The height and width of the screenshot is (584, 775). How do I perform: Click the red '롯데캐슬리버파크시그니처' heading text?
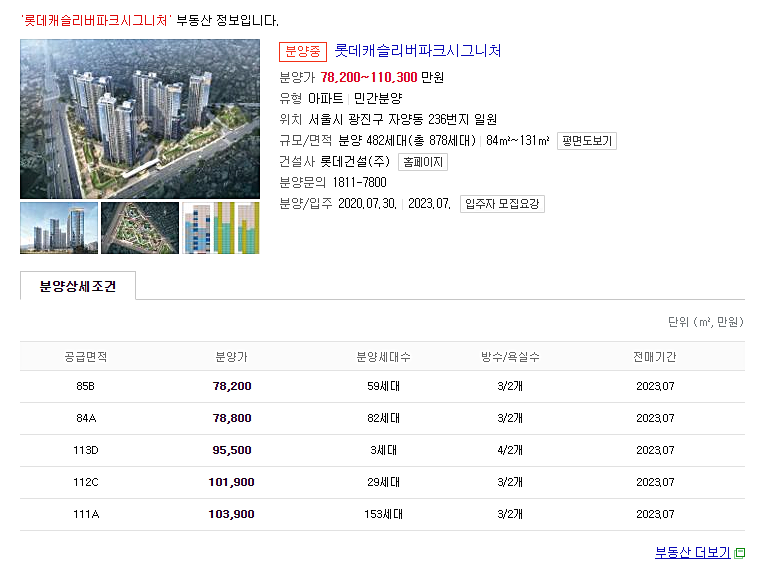(x=96, y=20)
